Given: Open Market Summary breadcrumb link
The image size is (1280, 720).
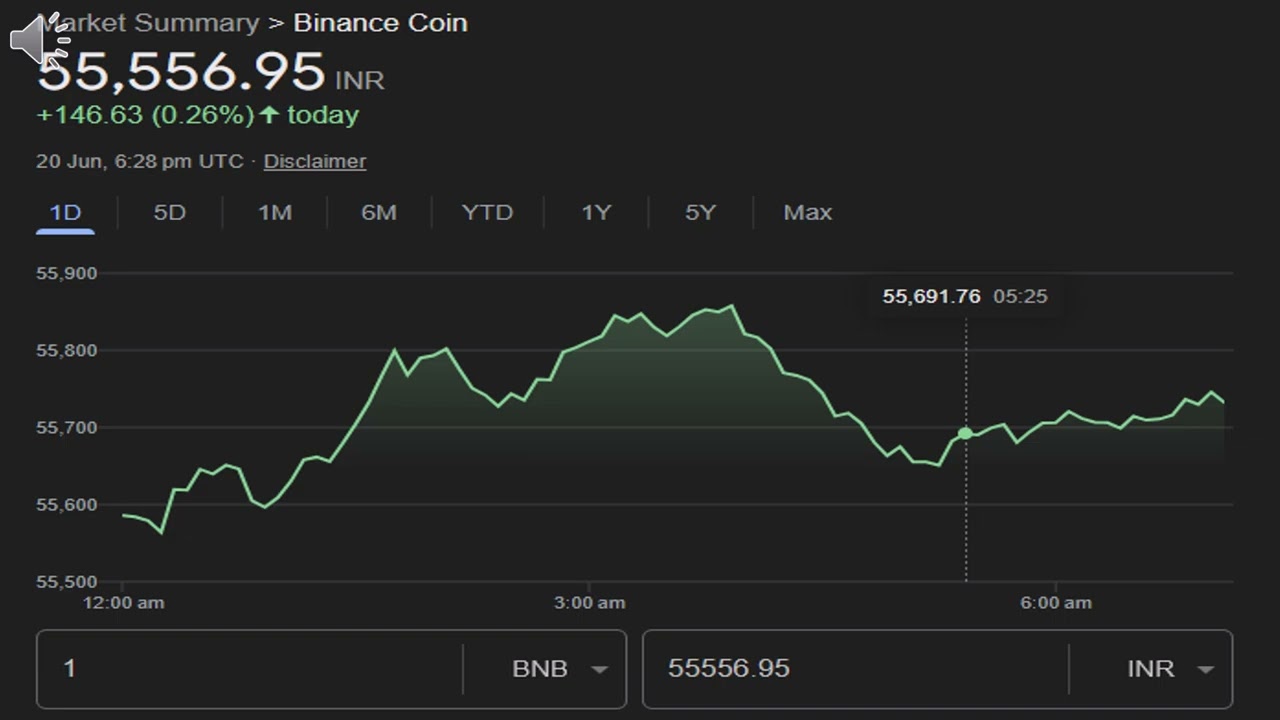Looking at the screenshot, I should pyautogui.click(x=148, y=22).
